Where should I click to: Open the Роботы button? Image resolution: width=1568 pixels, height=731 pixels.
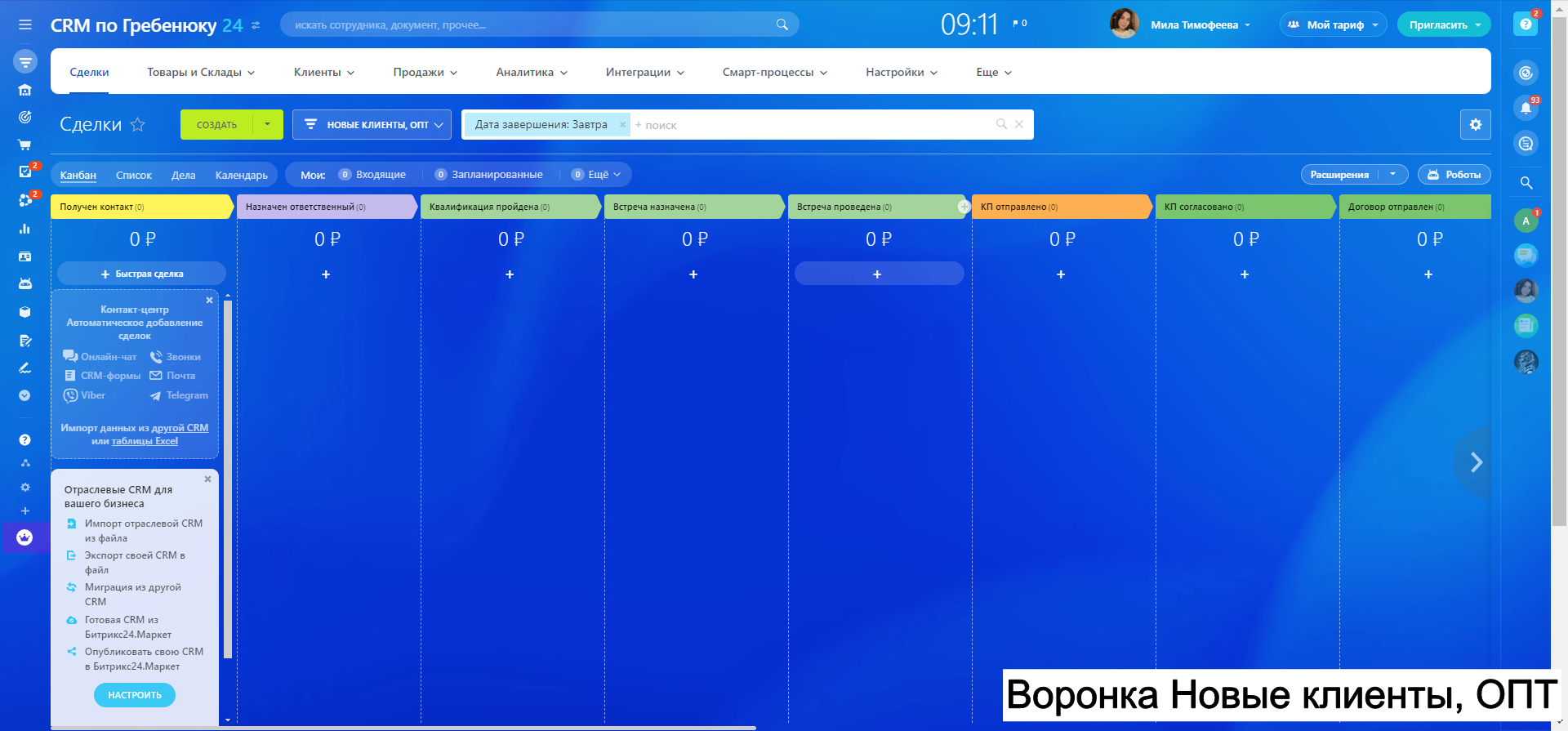click(x=1454, y=174)
